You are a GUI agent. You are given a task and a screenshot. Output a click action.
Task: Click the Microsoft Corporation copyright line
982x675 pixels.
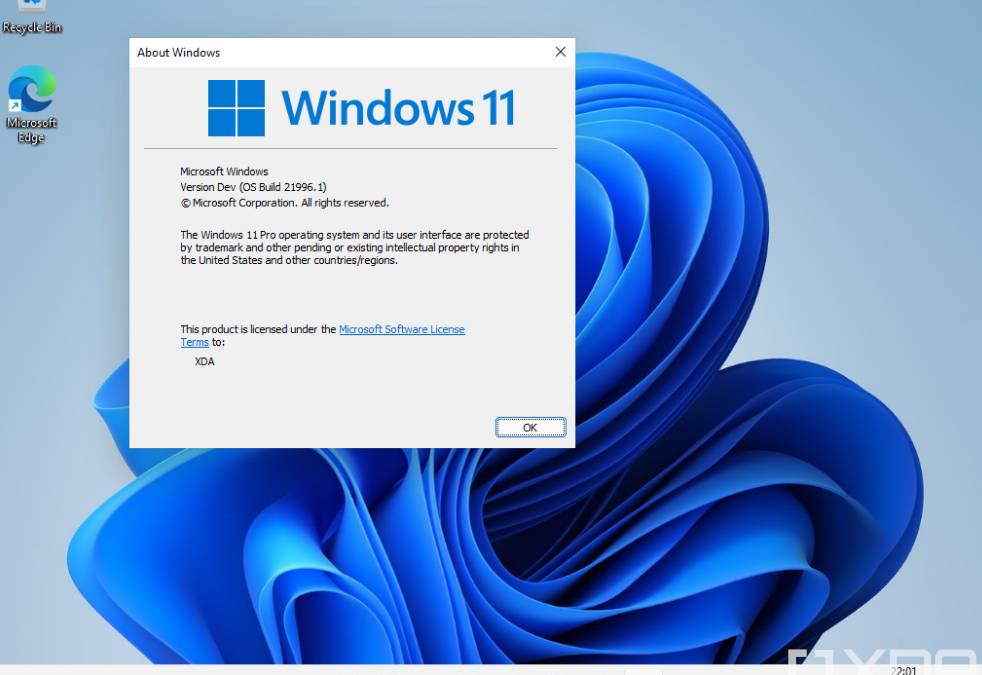tap(284, 203)
